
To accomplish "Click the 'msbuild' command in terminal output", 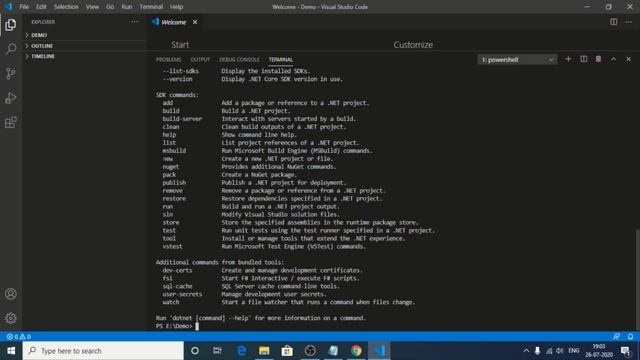I will tap(174, 151).
